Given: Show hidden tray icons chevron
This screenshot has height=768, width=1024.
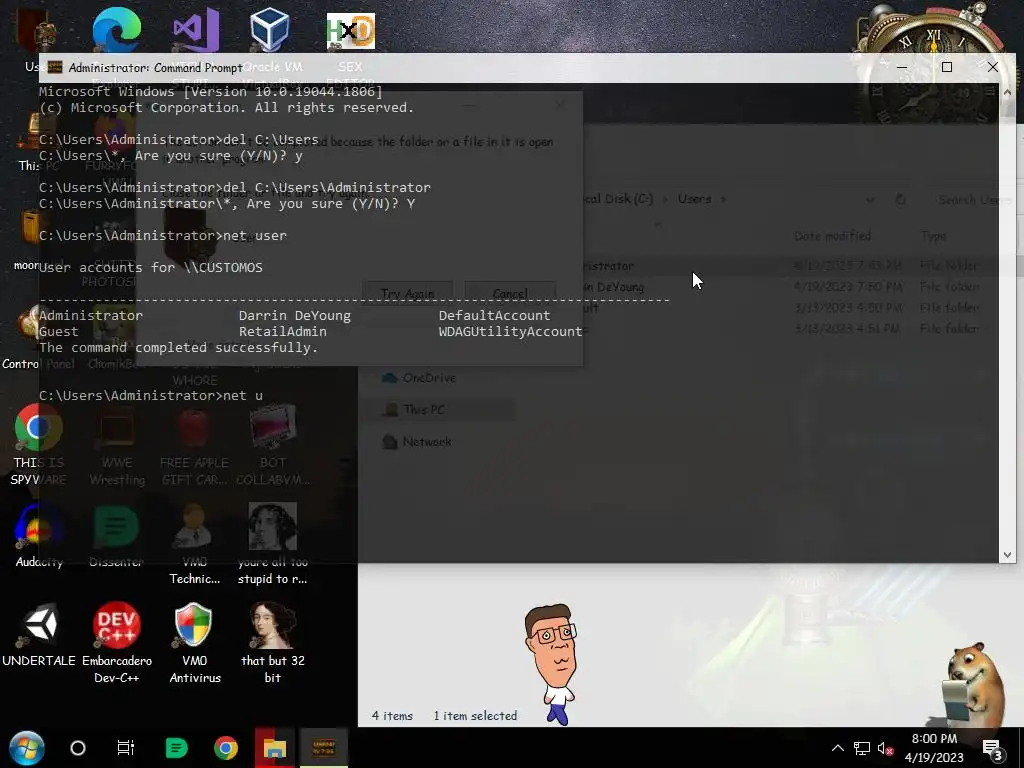Looking at the screenshot, I should click(837, 748).
